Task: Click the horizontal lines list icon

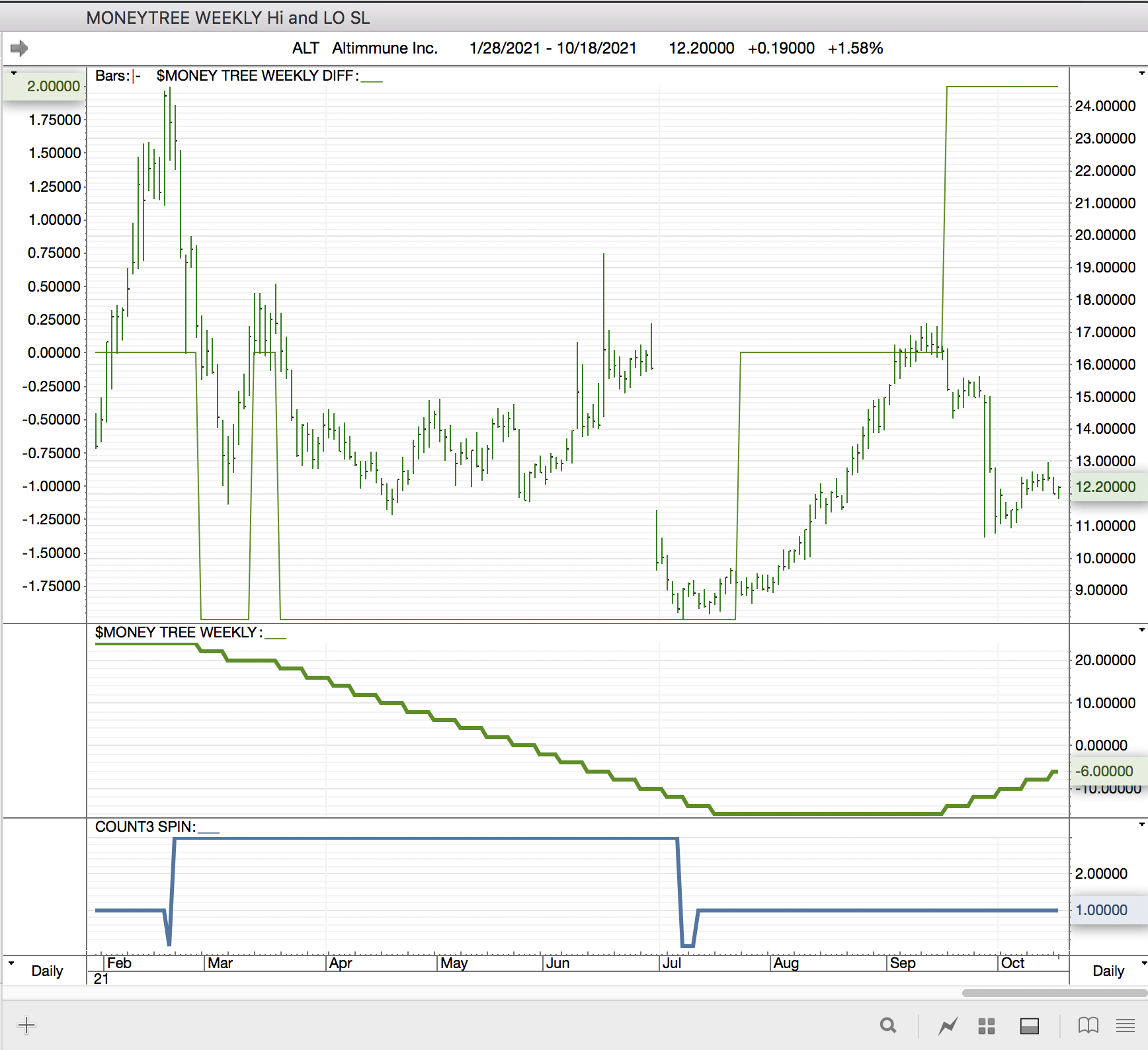Action: [x=1126, y=1026]
